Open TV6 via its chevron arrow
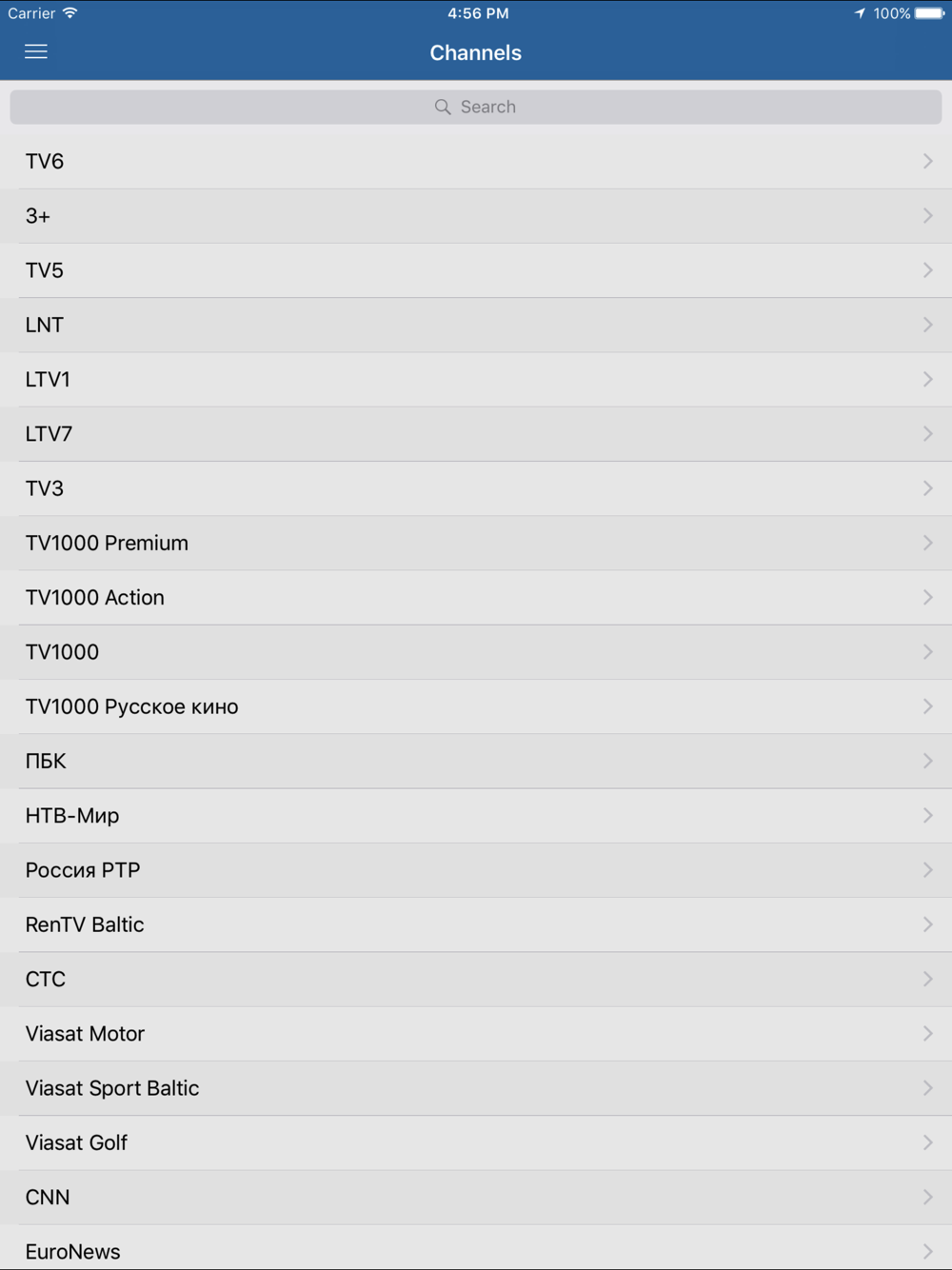 point(927,161)
